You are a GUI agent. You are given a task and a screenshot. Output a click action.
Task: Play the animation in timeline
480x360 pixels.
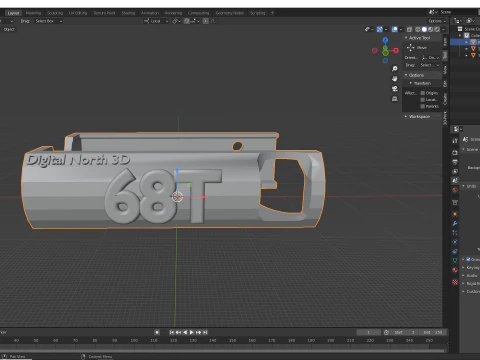[x=191, y=332]
